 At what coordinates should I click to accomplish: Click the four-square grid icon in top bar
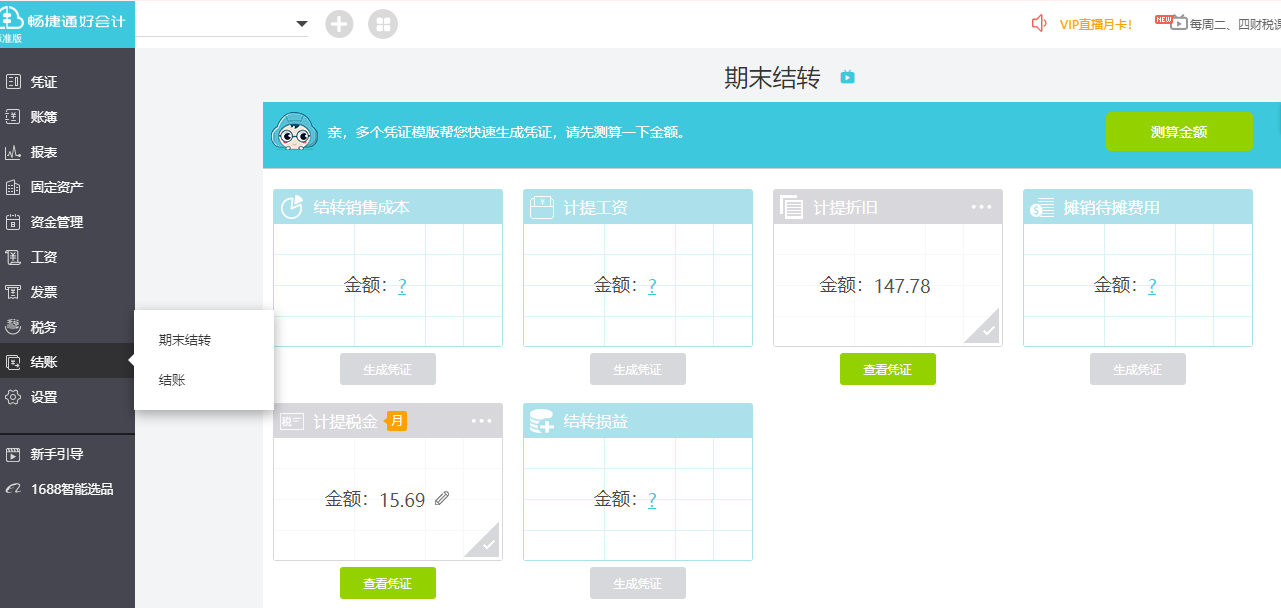point(383,24)
